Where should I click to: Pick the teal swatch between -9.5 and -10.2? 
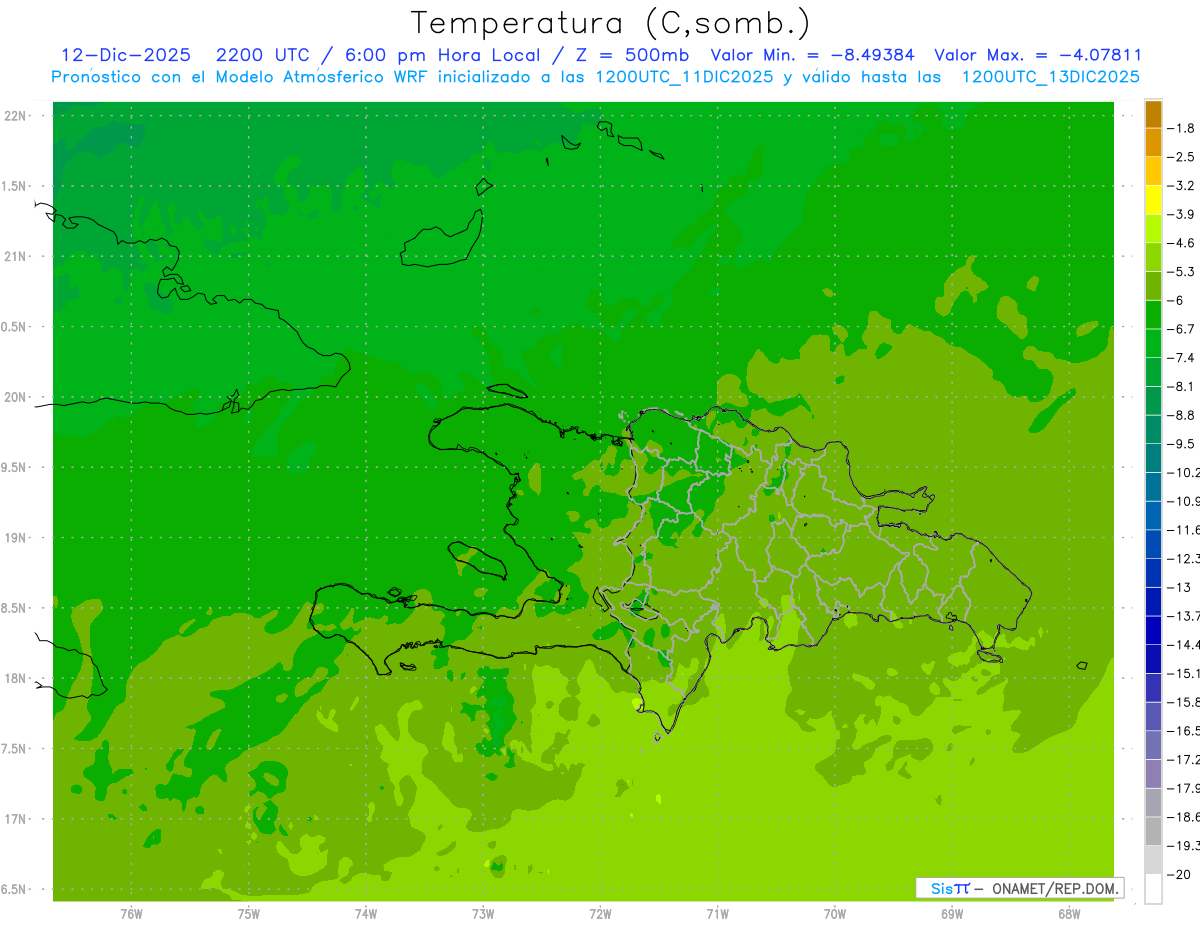tap(1154, 458)
